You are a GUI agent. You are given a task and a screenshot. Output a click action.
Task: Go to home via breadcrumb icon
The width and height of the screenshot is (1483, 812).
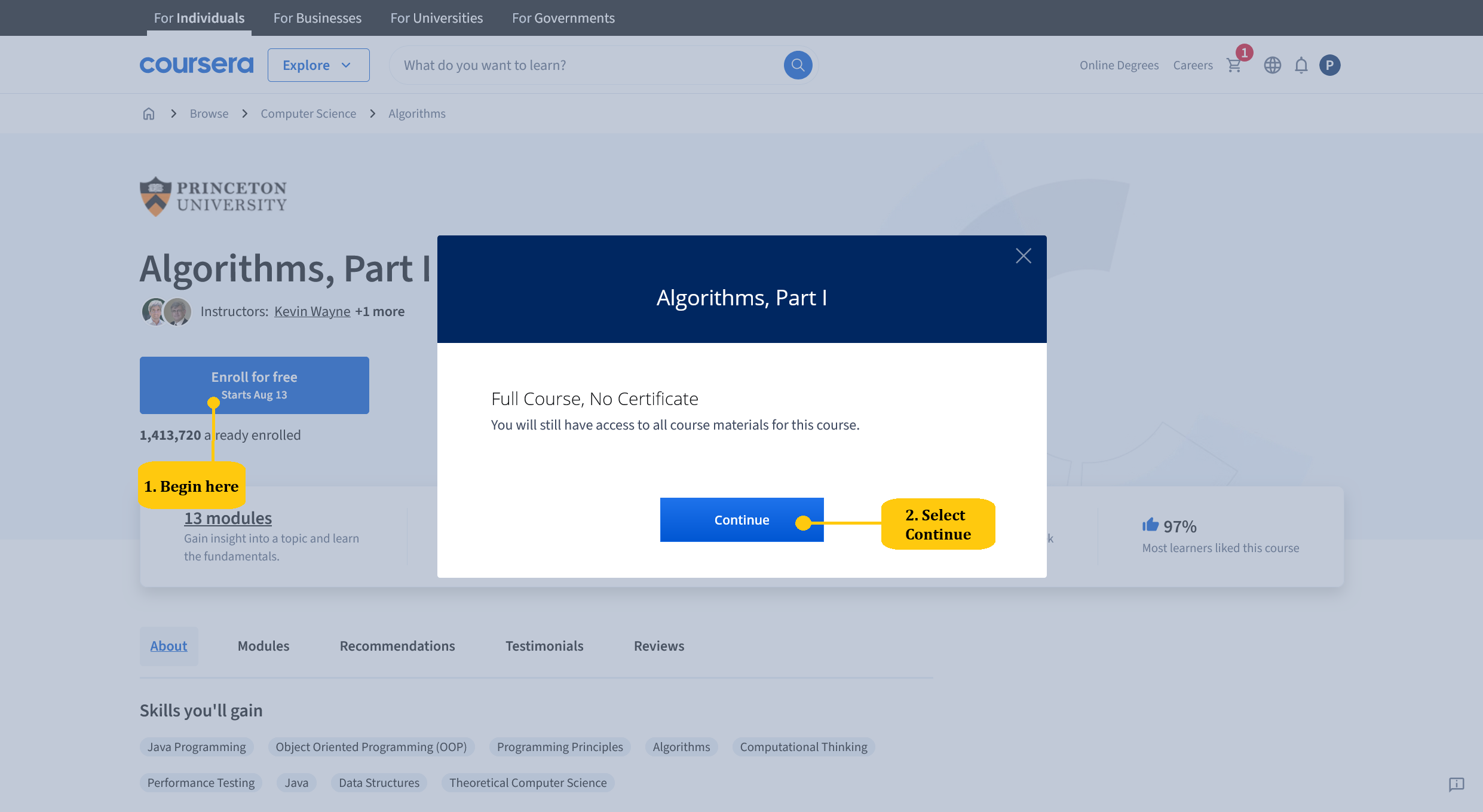pyautogui.click(x=149, y=114)
